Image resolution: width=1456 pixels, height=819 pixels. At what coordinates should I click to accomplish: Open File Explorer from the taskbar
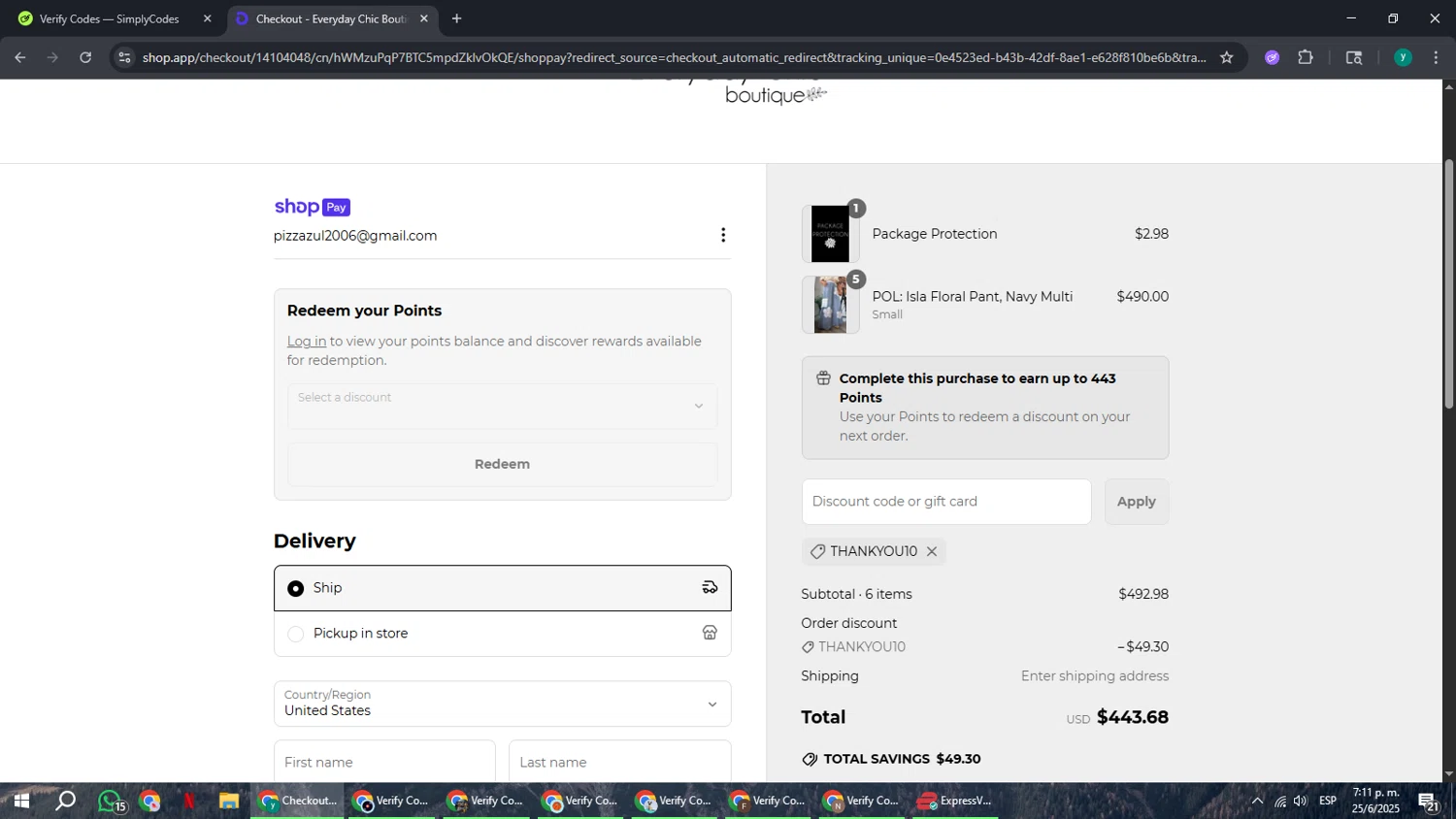pyautogui.click(x=229, y=801)
